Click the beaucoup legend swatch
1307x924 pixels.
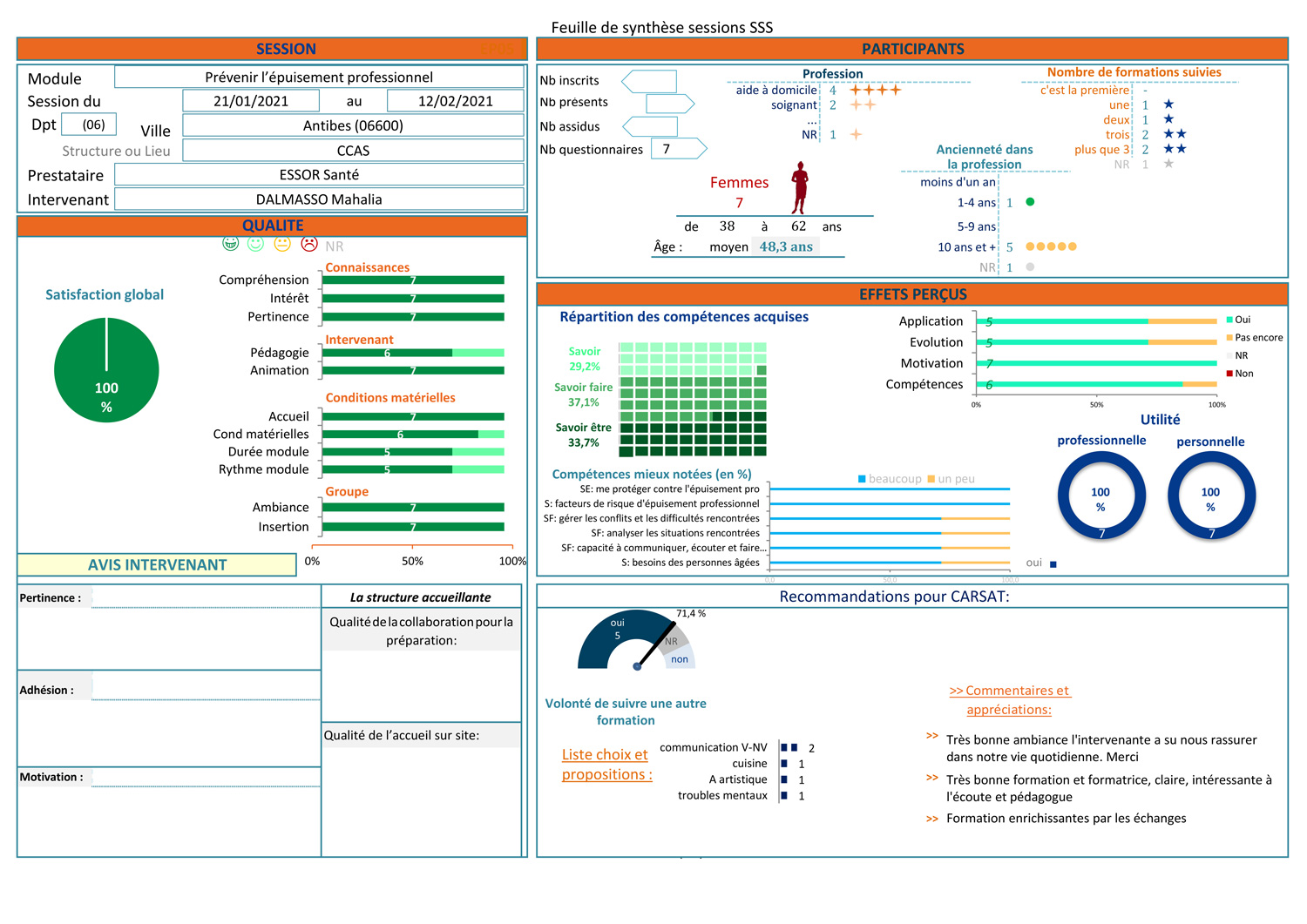coord(862,479)
